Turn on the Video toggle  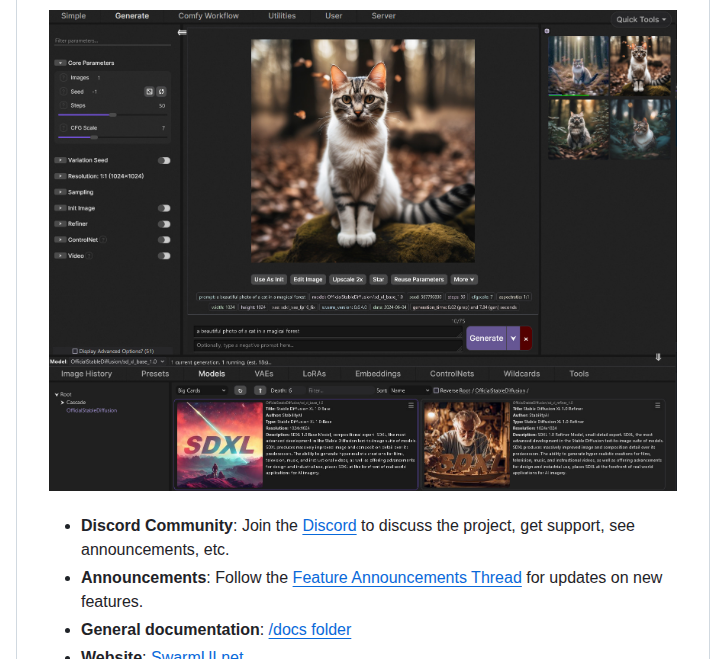pyautogui.click(x=164, y=256)
